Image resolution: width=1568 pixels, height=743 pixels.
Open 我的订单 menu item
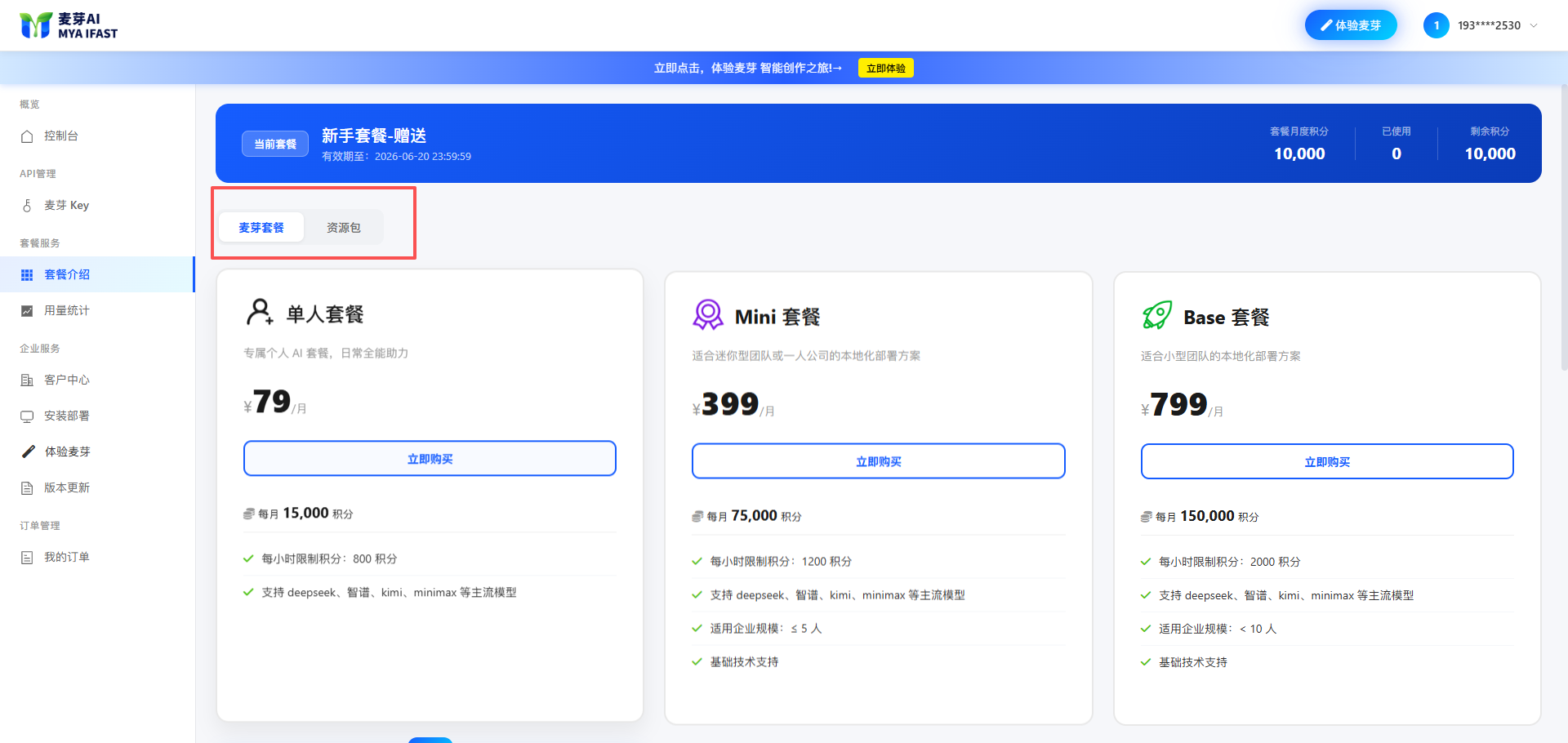click(x=97, y=558)
